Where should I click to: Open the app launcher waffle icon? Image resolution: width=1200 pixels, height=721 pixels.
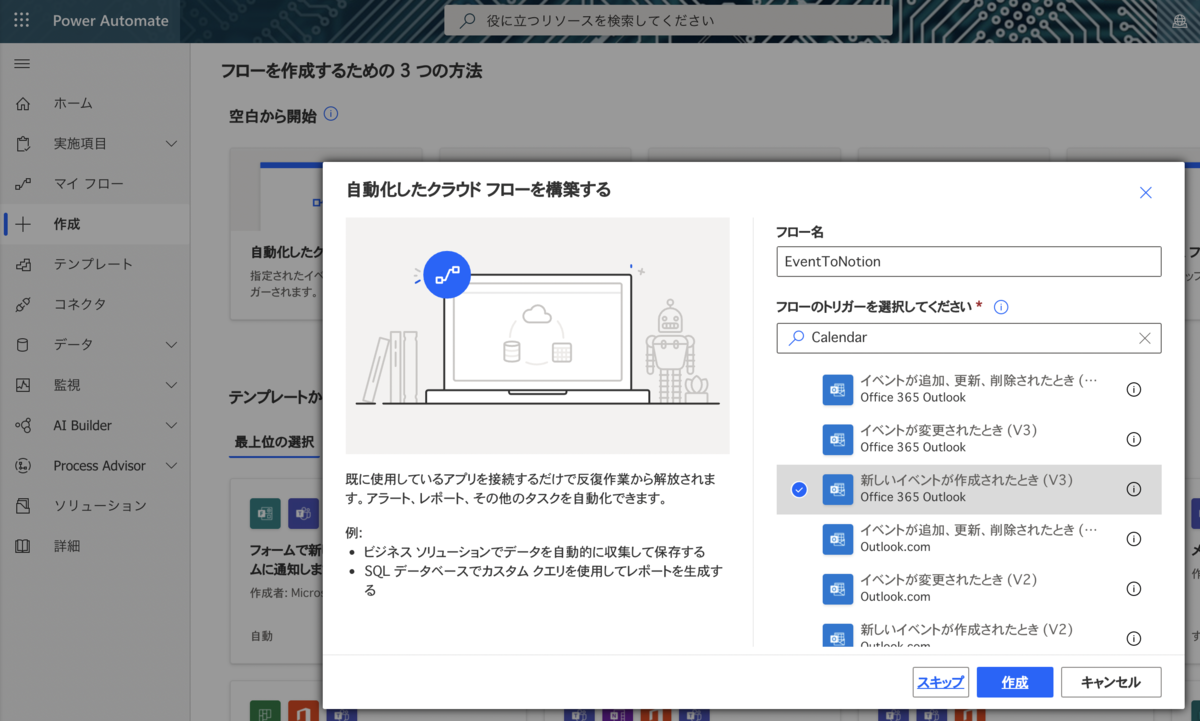pyautogui.click(x=22, y=20)
